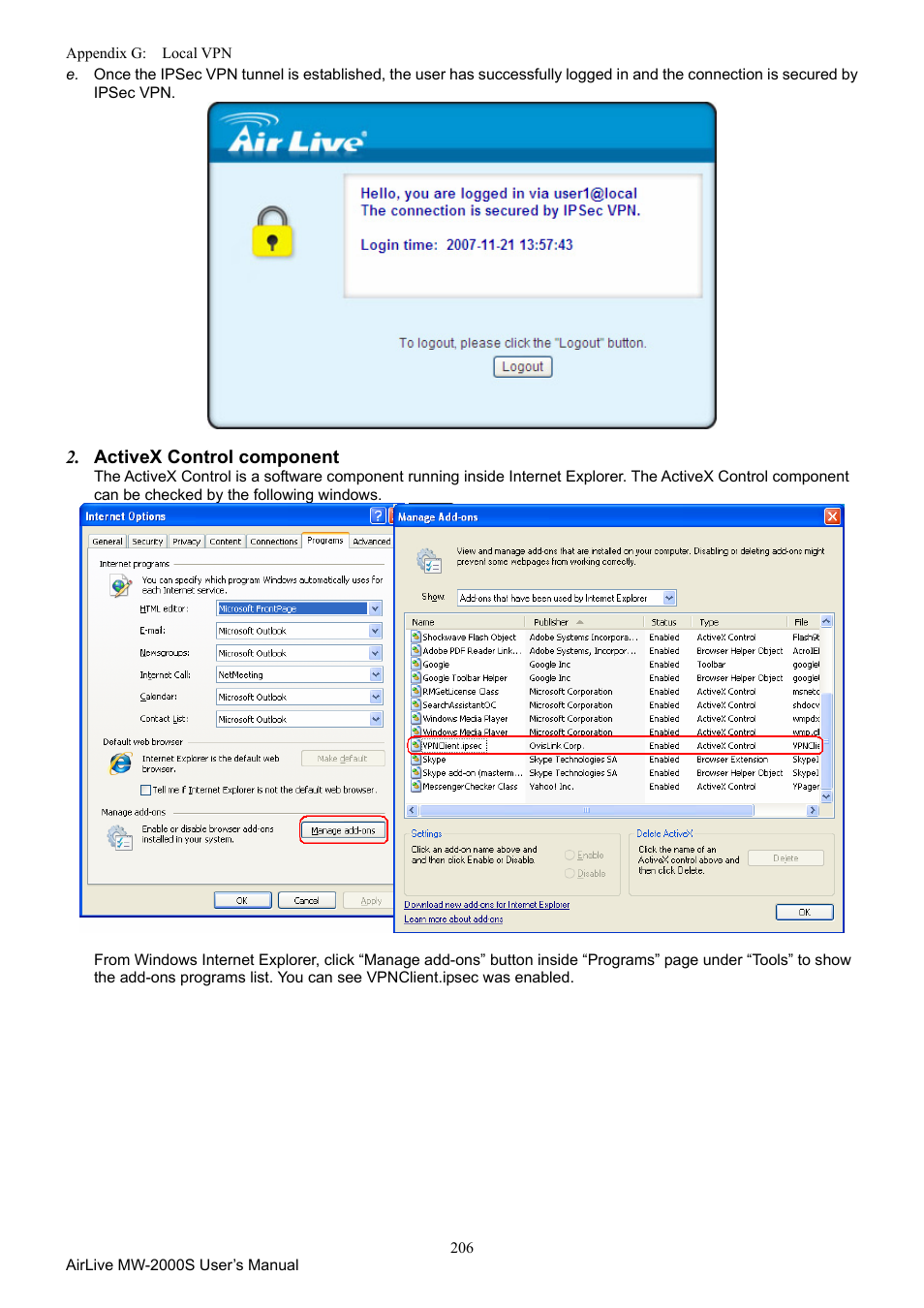Open the Connections tab
The height and width of the screenshot is (1308, 924).
pos(273,542)
